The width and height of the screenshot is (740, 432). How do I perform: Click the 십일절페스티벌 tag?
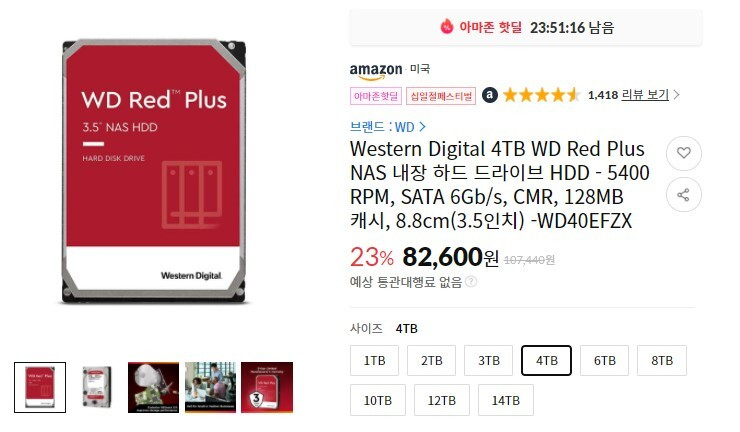click(441, 96)
